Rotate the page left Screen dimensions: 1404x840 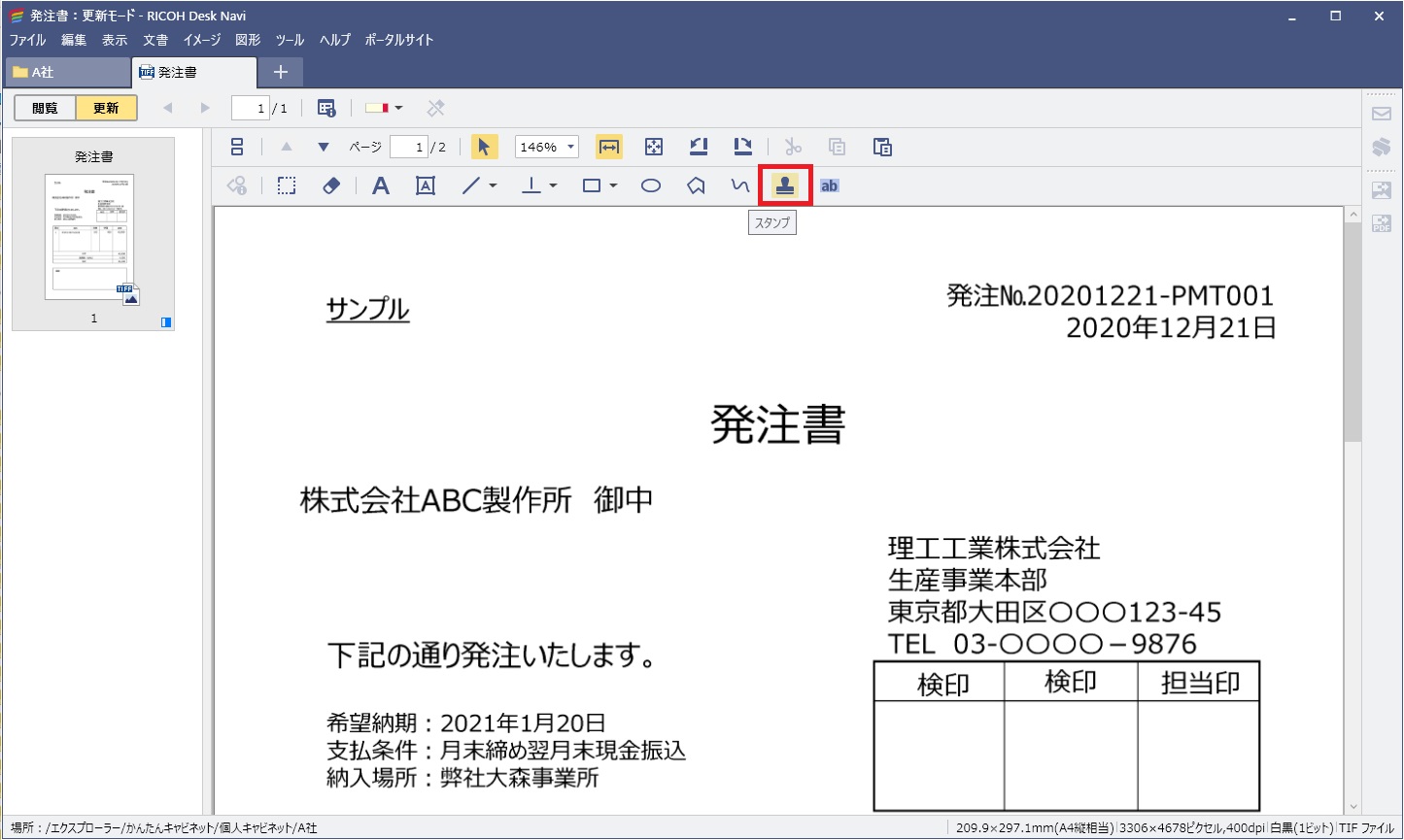[x=698, y=146]
